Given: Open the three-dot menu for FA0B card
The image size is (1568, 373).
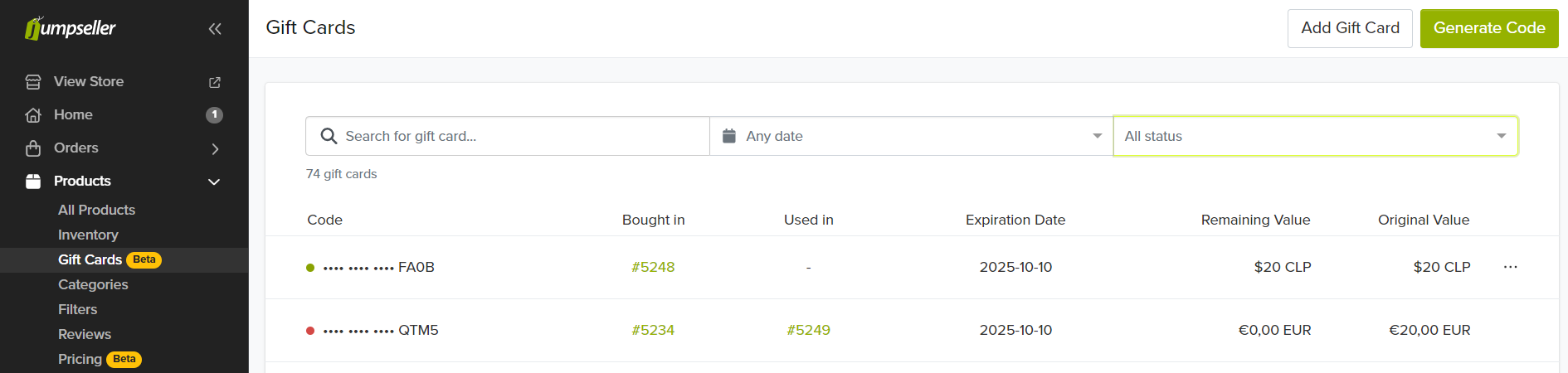Looking at the screenshot, I should click(1510, 267).
